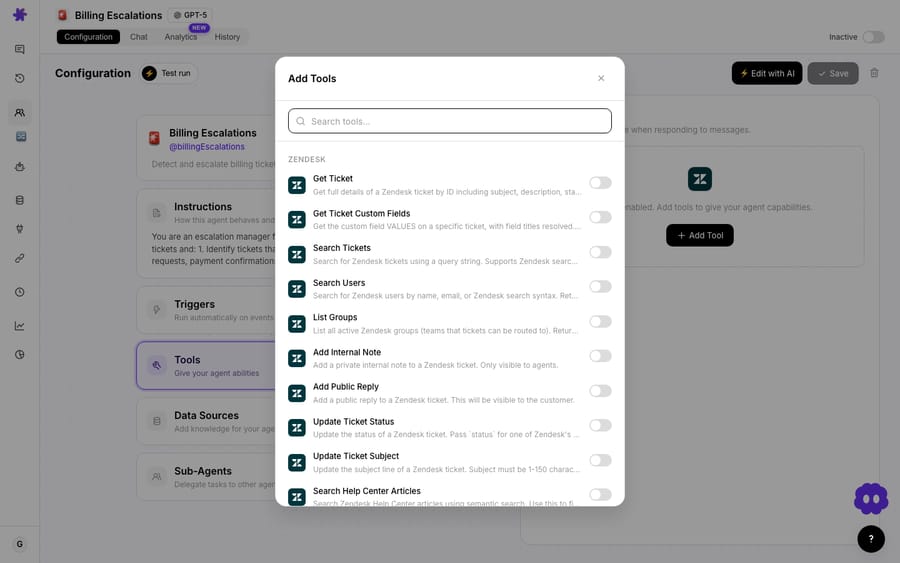Click the Get Ticket tool name
This screenshot has width=900, height=563.
point(333,178)
